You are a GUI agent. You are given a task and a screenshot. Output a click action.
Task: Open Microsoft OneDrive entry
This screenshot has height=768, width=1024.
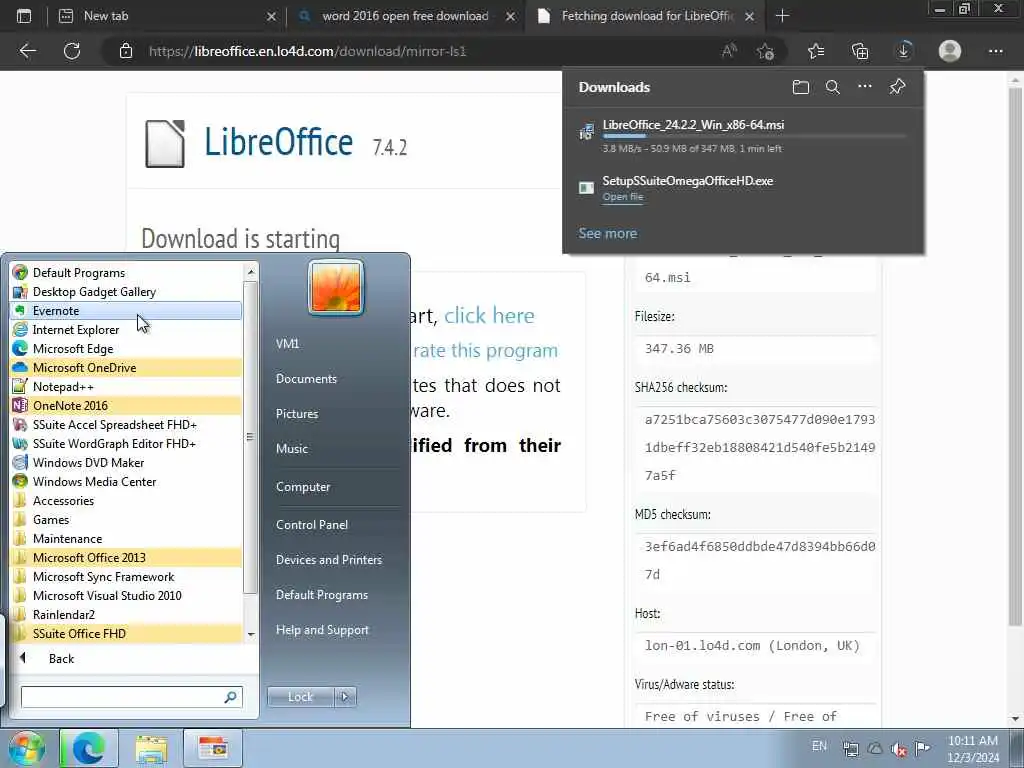pos(126,368)
